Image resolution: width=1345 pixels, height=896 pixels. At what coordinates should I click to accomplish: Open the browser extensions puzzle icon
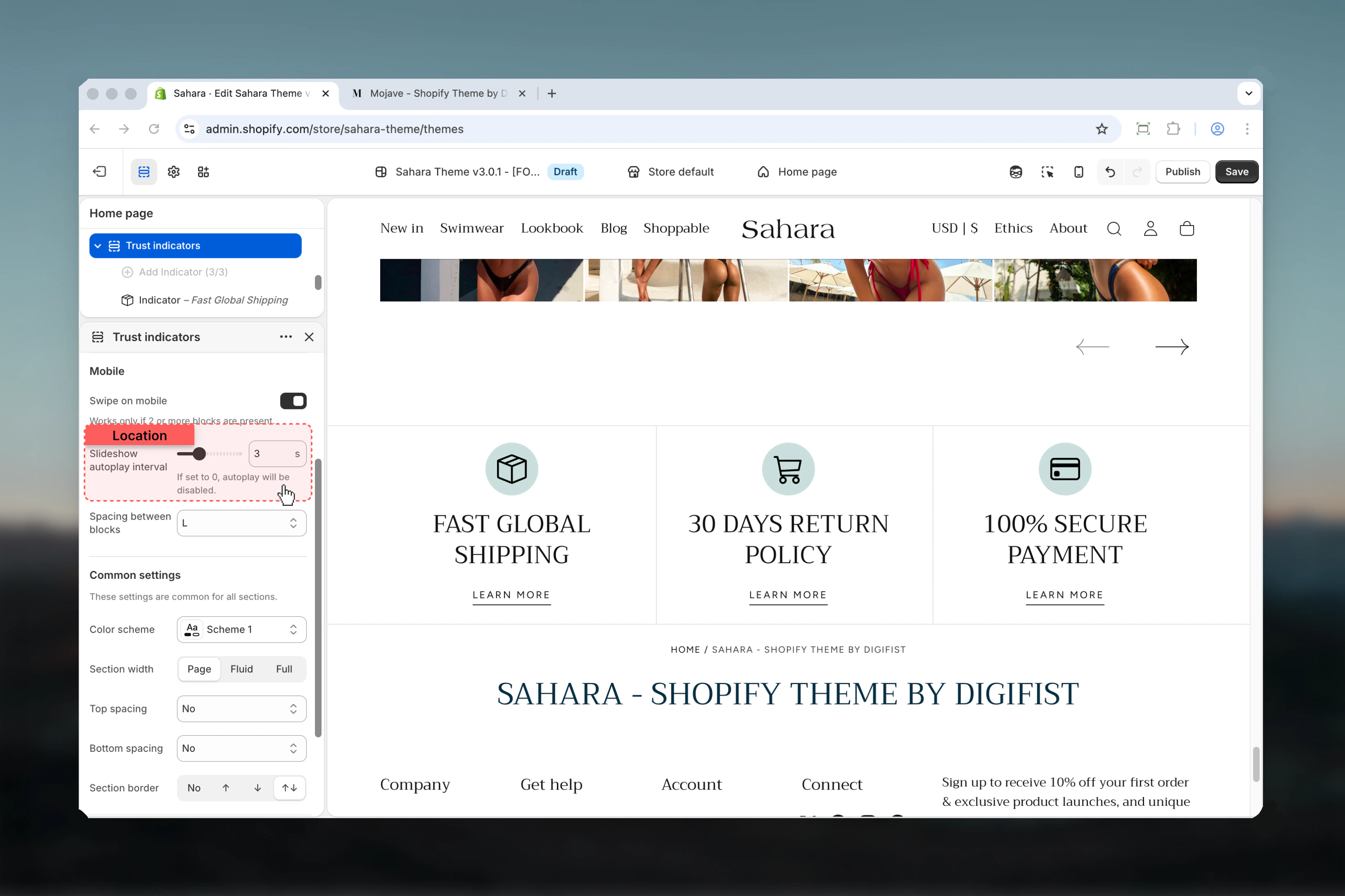[x=1174, y=129]
